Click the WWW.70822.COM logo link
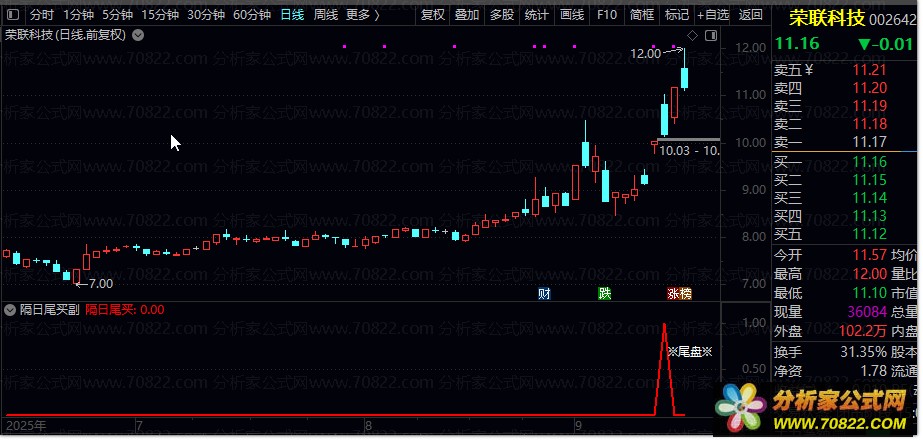The width and height of the screenshot is (923, 440). [x=839, y=424]
